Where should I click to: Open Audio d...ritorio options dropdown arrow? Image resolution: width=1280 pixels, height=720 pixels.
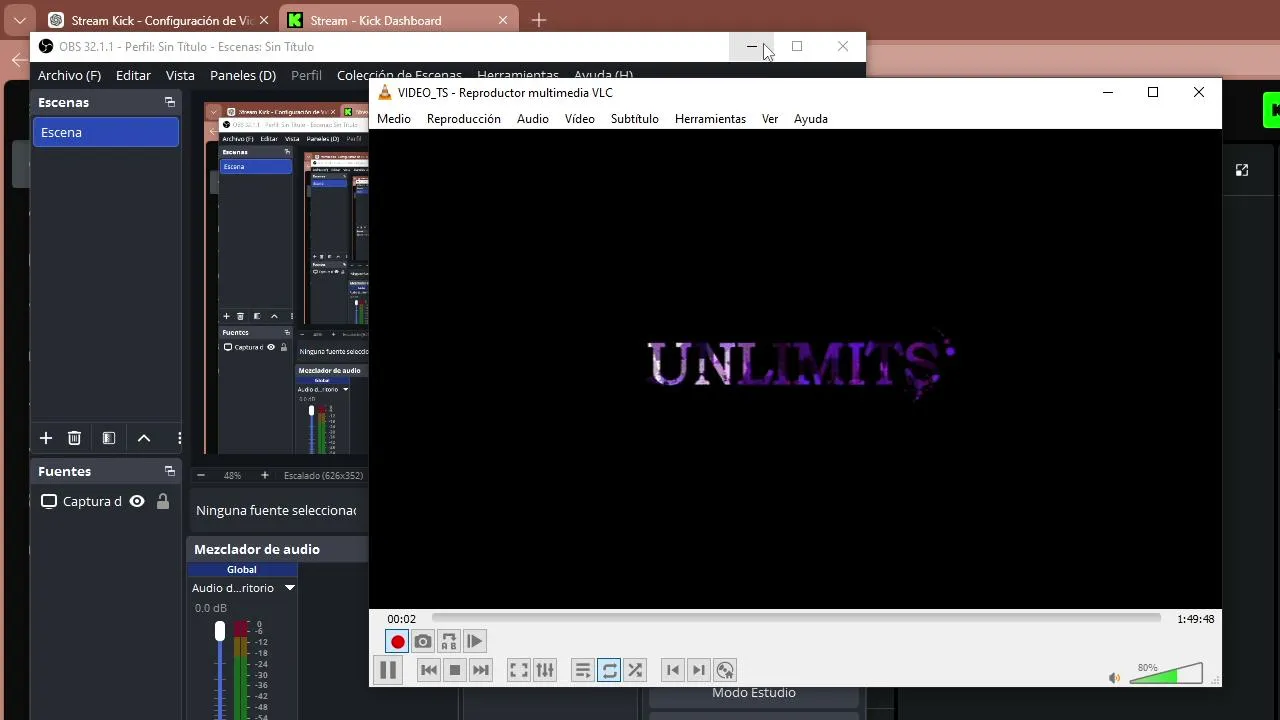(x=290, y=588)
